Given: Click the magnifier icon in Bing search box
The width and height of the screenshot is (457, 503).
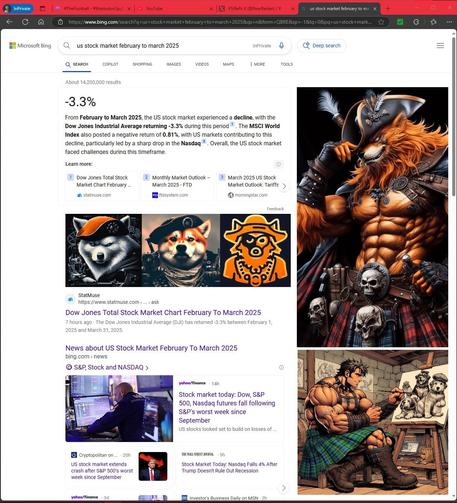Looking at the screenshot, I should pos(67,45).
